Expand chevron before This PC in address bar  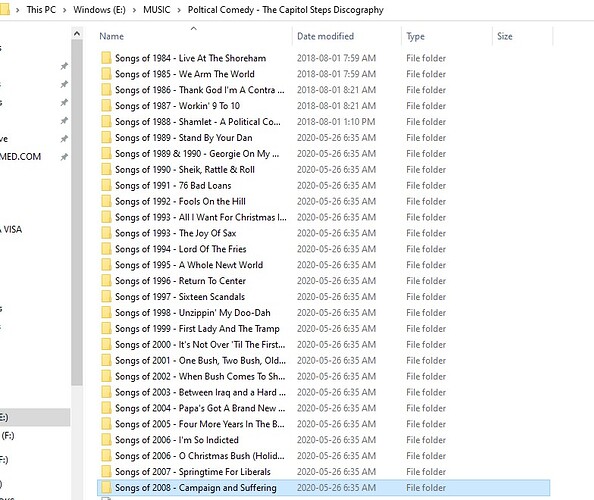tap(17, 10)
